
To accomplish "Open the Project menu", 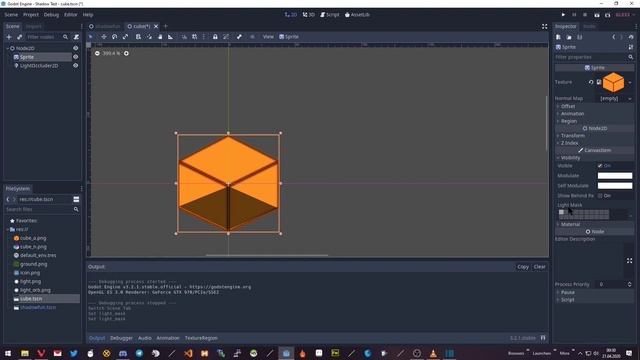I will 31,15.
